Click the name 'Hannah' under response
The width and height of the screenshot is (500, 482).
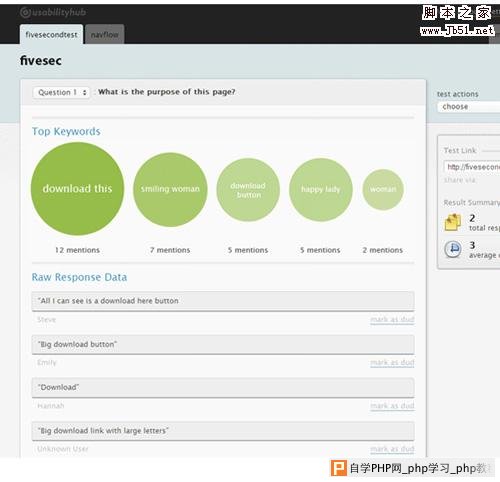pyautogui.click(x=51, y=406)
